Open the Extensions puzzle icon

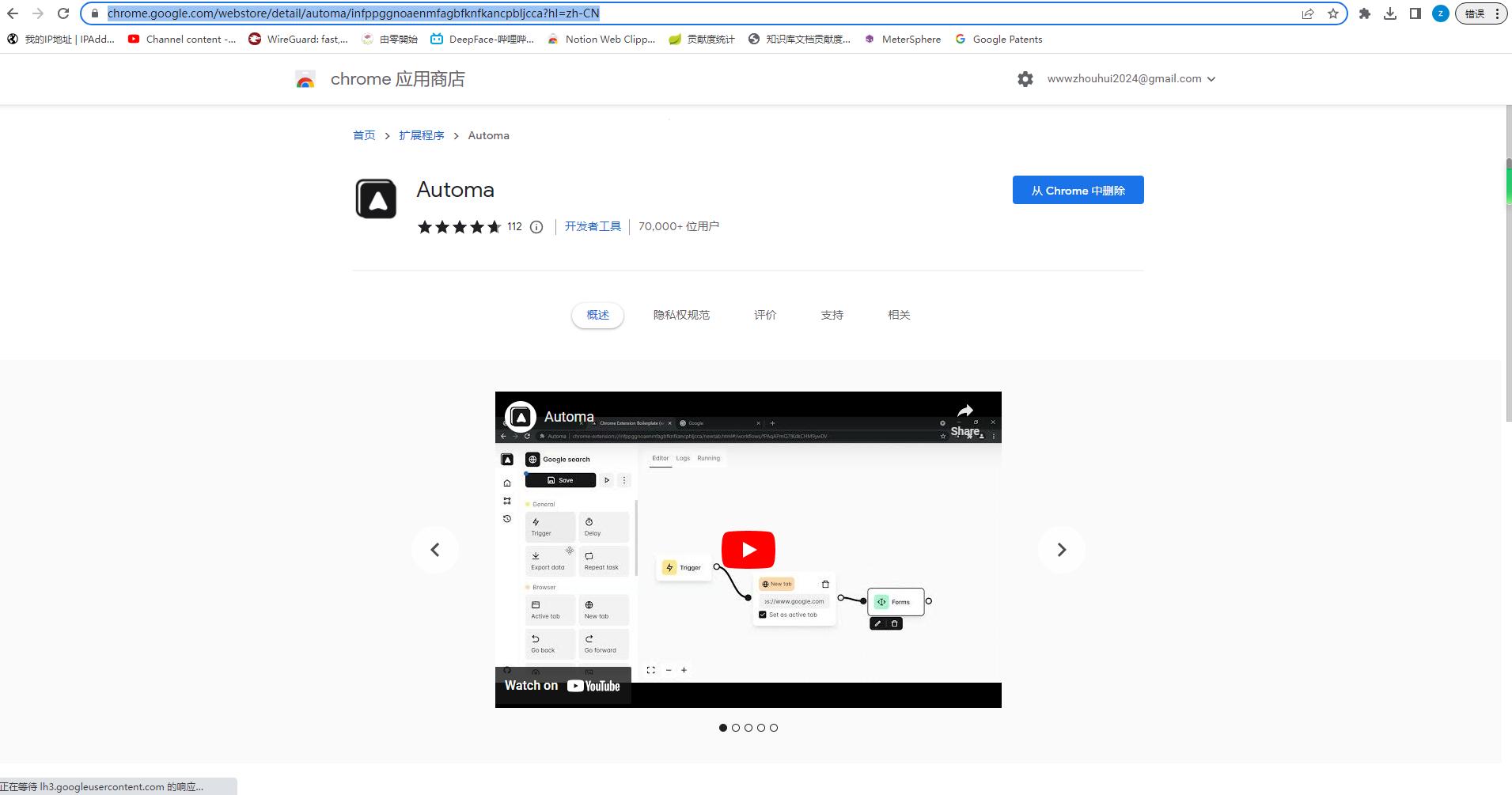(1364, 13)
